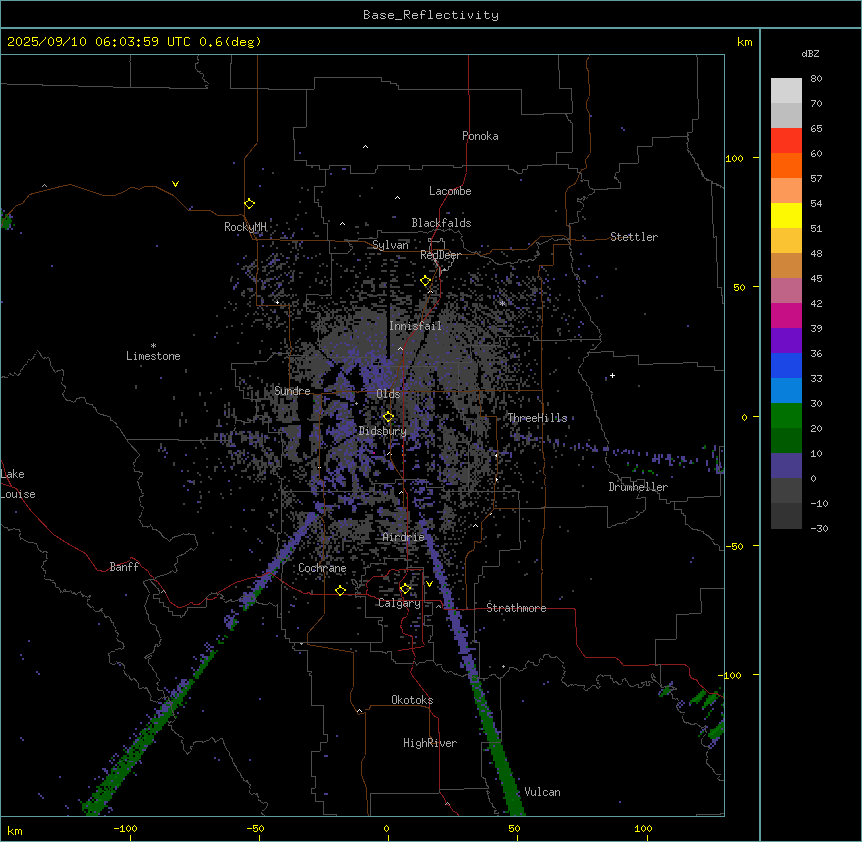Click the Ponoka city label
Screen dimensions: 862x842
tap(480, 136)
